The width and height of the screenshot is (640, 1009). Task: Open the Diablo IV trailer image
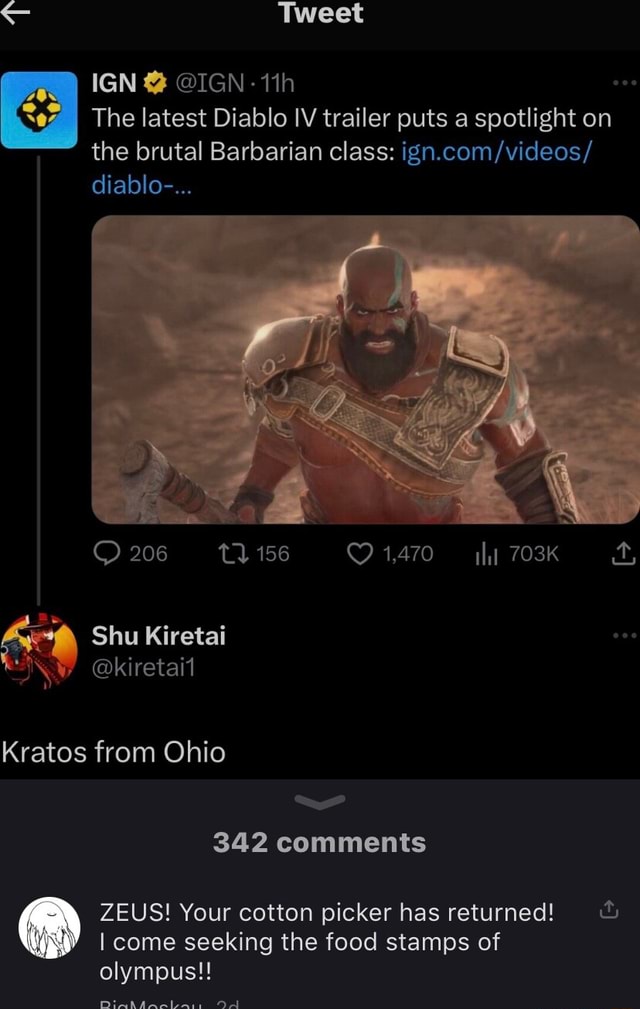tap(365, 370)
